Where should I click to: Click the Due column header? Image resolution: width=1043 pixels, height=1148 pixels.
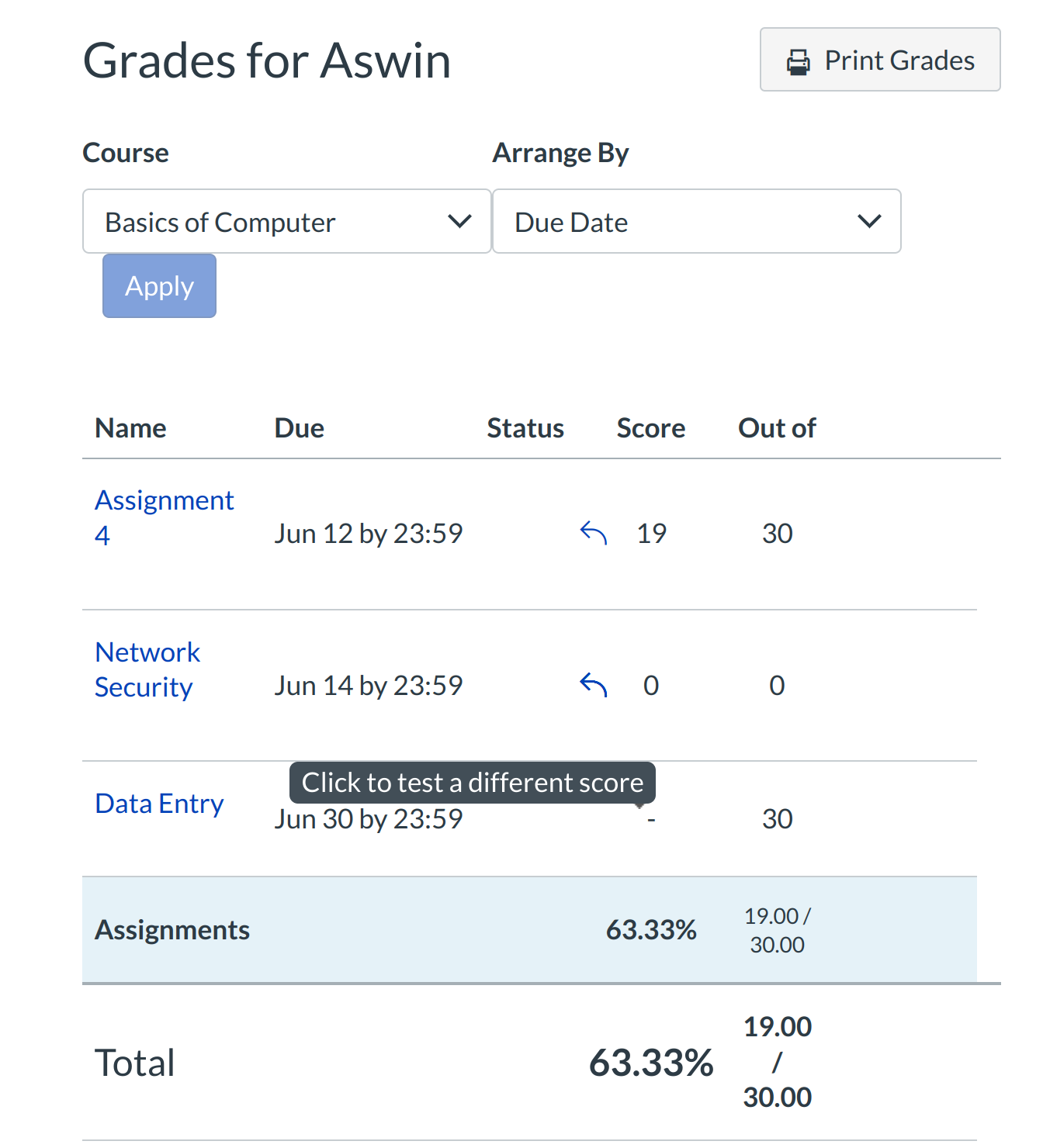[x=300, y=428]
